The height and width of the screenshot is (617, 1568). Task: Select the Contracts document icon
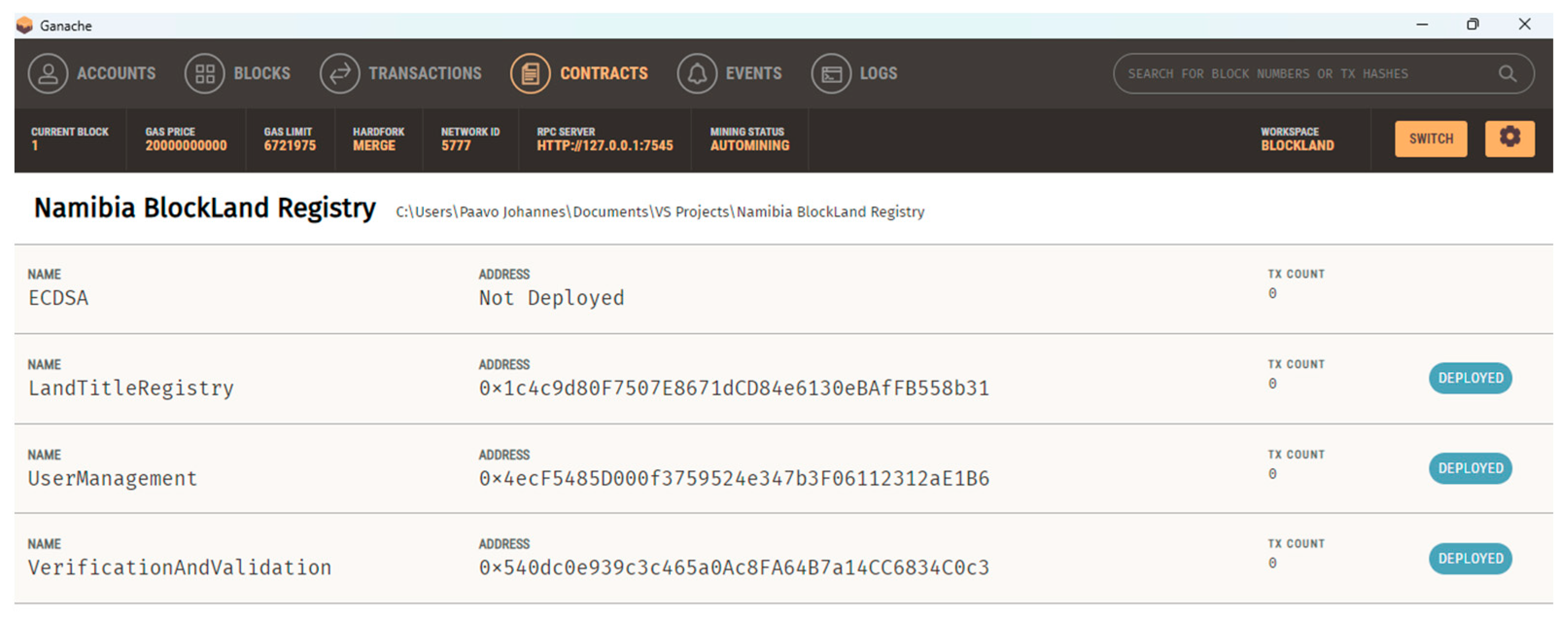[x=530, y=74]
